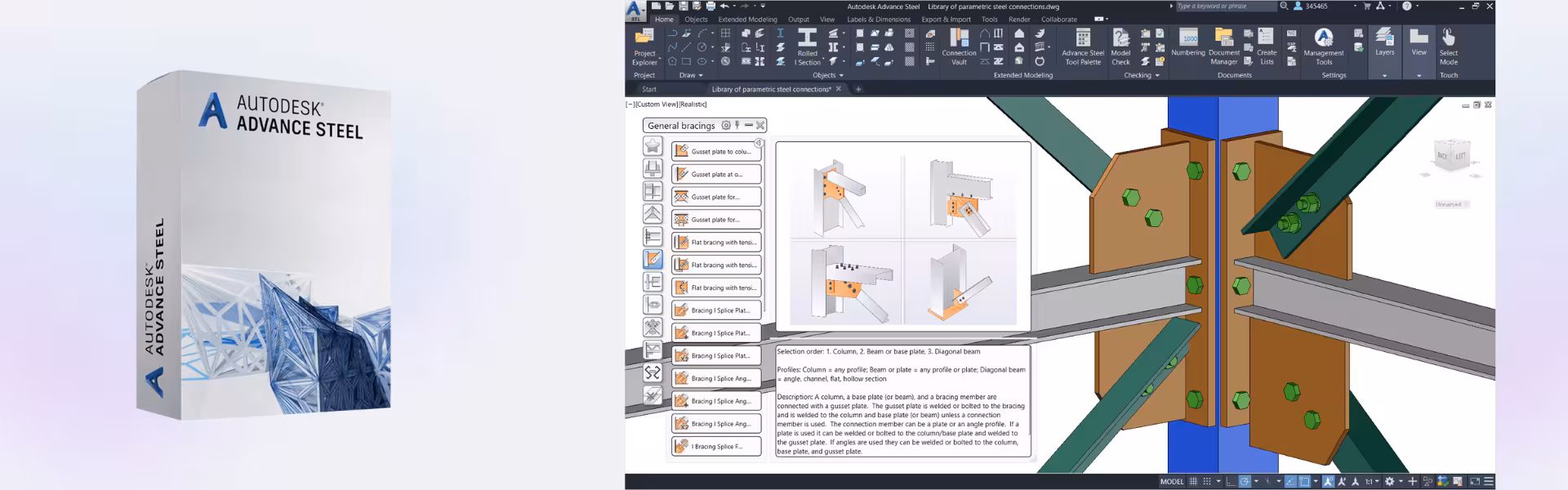Click the Undo arrow in quick access toolbar
Image resolution: width=1568 pixels, height=490 pixels.
(724, 7)
